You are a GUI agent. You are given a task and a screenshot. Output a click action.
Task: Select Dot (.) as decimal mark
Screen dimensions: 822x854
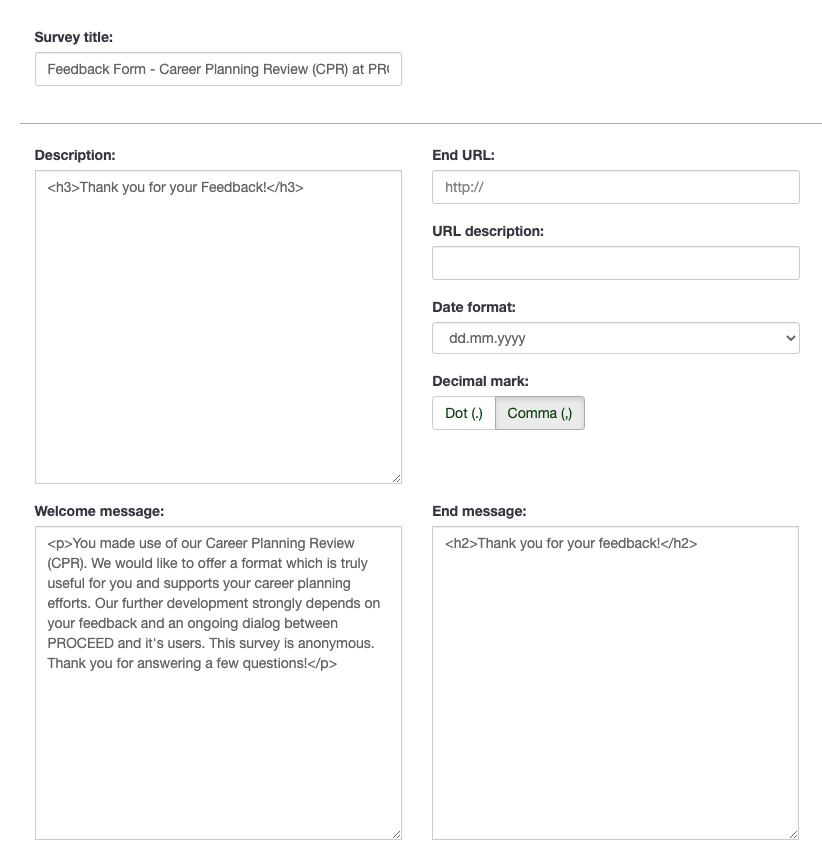[463, 413]
